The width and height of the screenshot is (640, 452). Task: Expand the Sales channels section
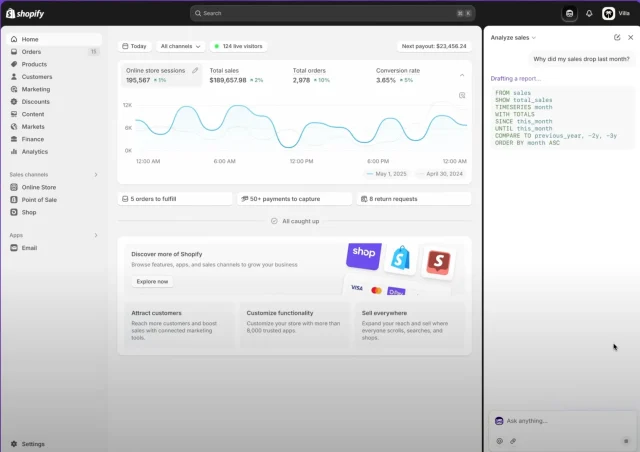coord(96,175)
